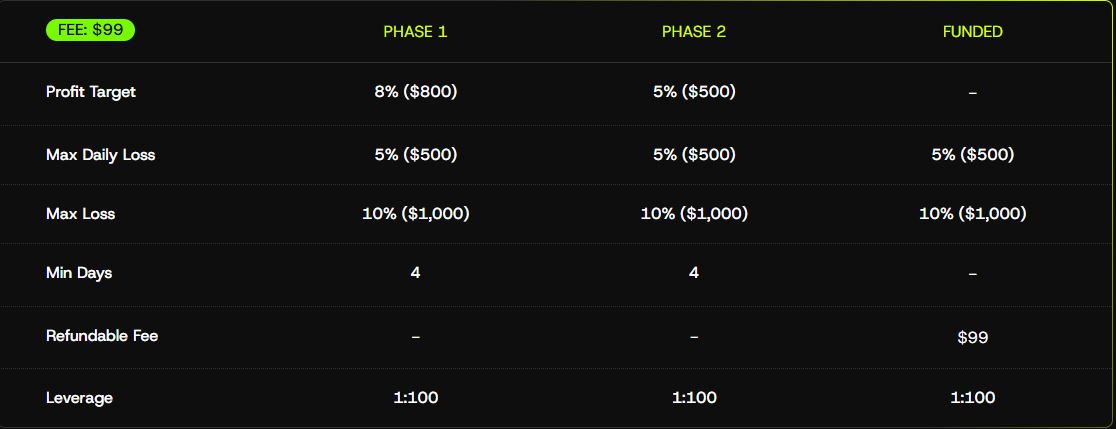Click the Refundable Fee row label
The image size is (1116, 429).
(102, 336)
